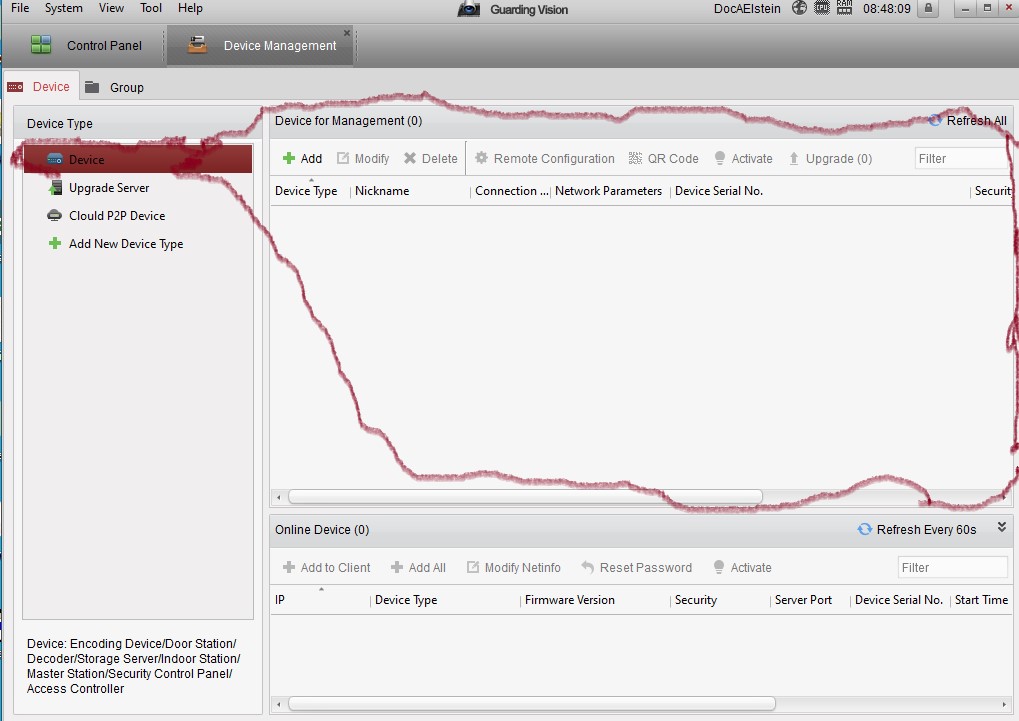1019x721 pixels.
Task: Click right arrow of Online Device scrollbar
Action: coord(1004,703)
